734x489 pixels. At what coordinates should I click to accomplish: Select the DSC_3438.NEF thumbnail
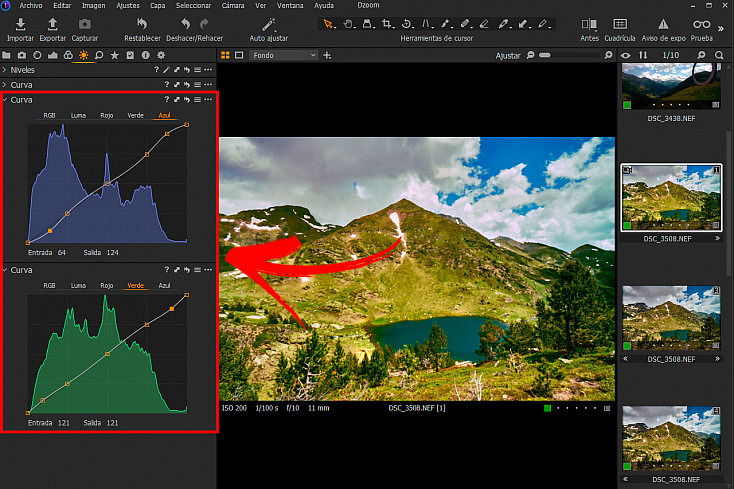(671, 87)
